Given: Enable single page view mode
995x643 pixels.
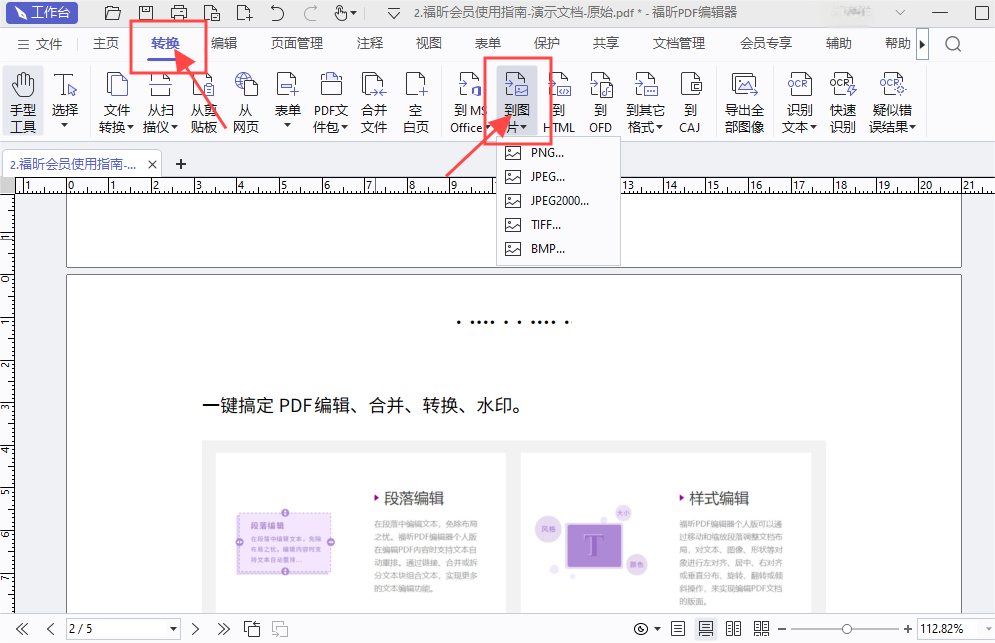Looking at the screenshot, I should (x=679, y=629).
